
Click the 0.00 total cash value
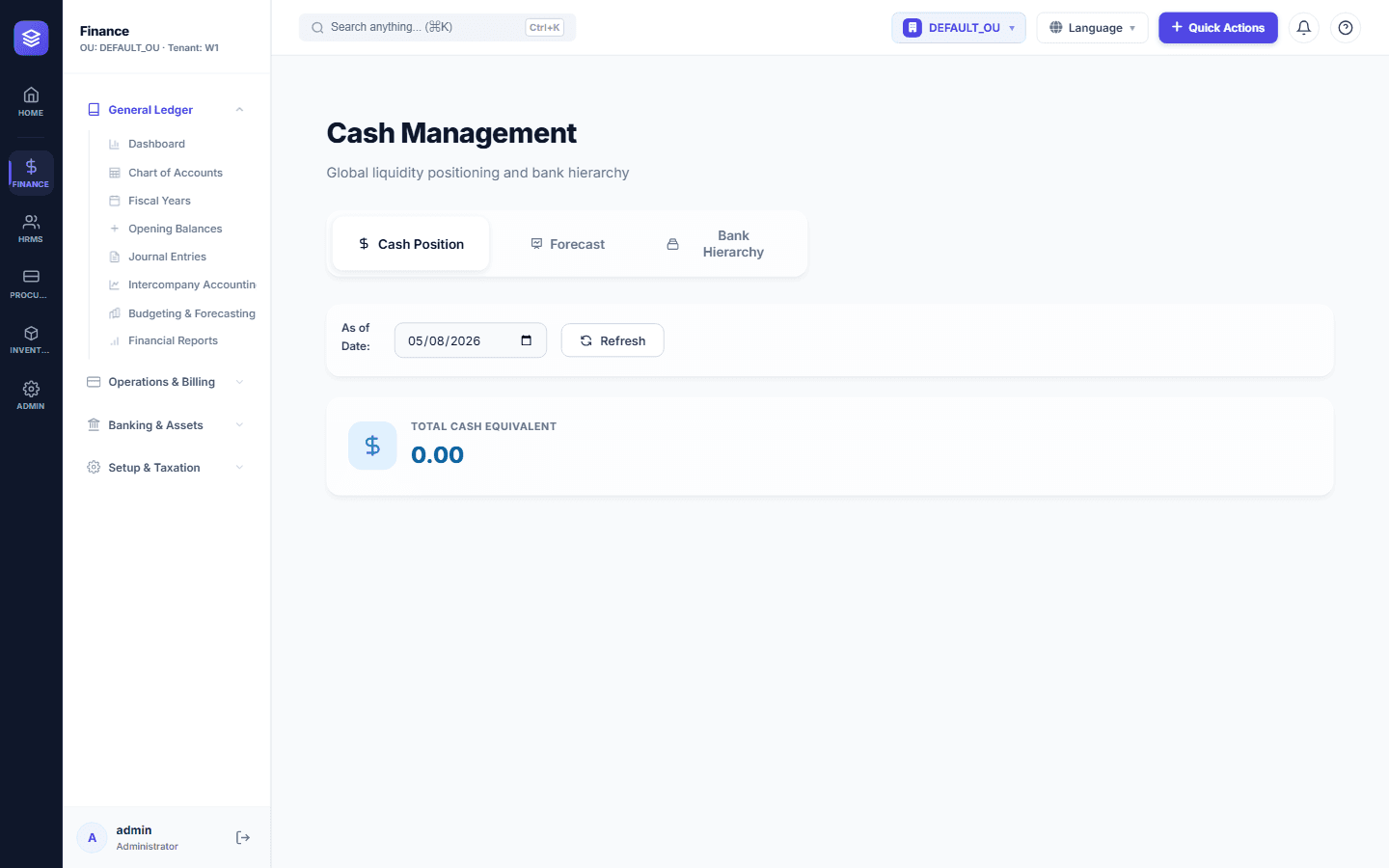pos(437,455)
